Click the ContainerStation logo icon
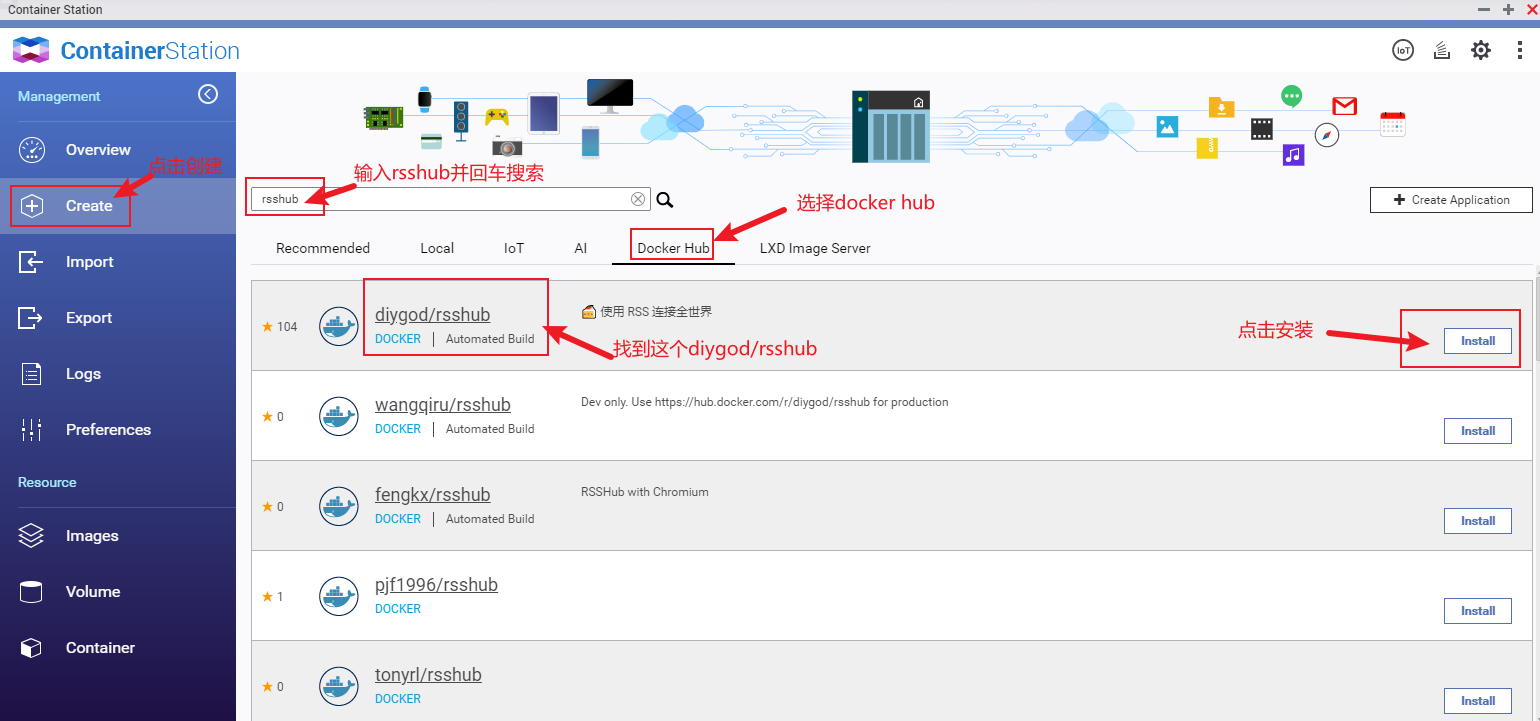The width and height of the screenshot is (1540, 721). (31, 50)
